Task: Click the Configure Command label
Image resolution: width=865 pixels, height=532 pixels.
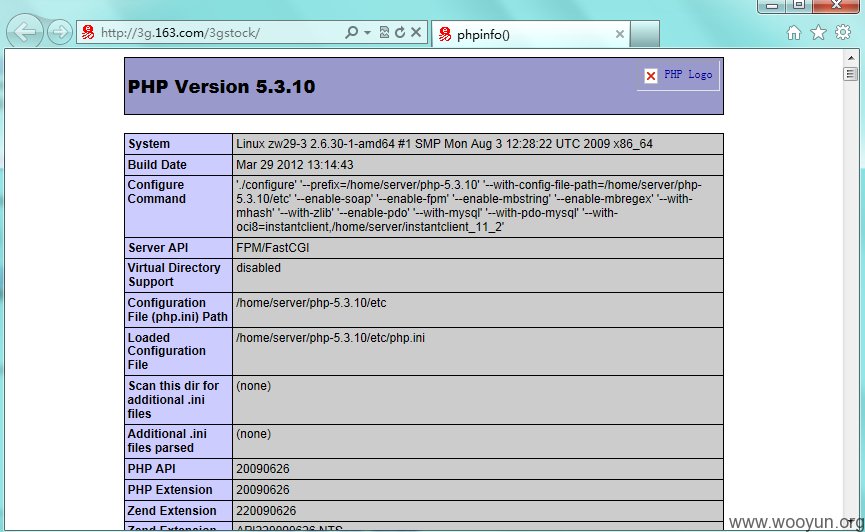Action: [x=157, y=191]
